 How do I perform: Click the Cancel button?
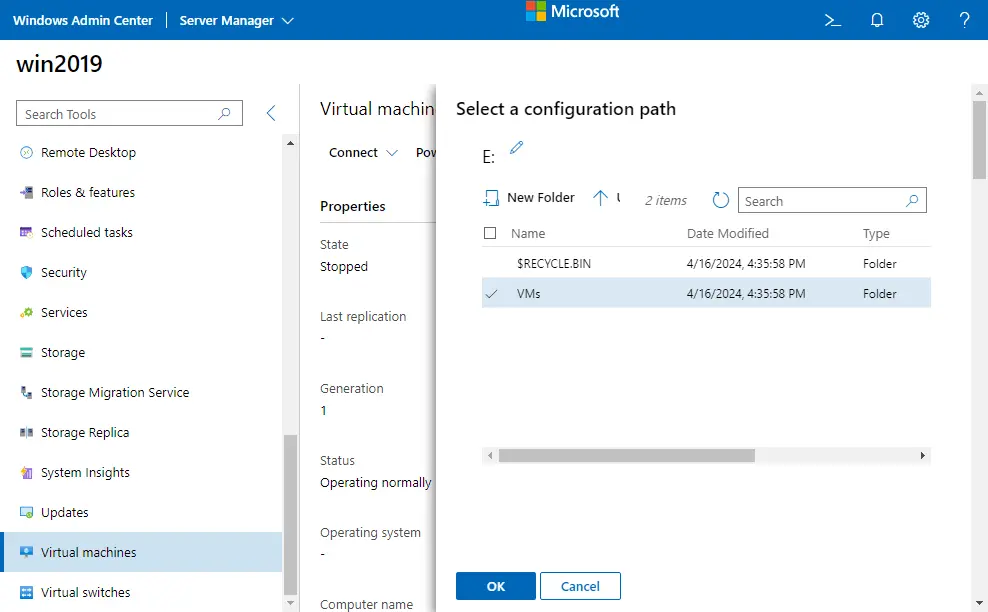[580, 586]
